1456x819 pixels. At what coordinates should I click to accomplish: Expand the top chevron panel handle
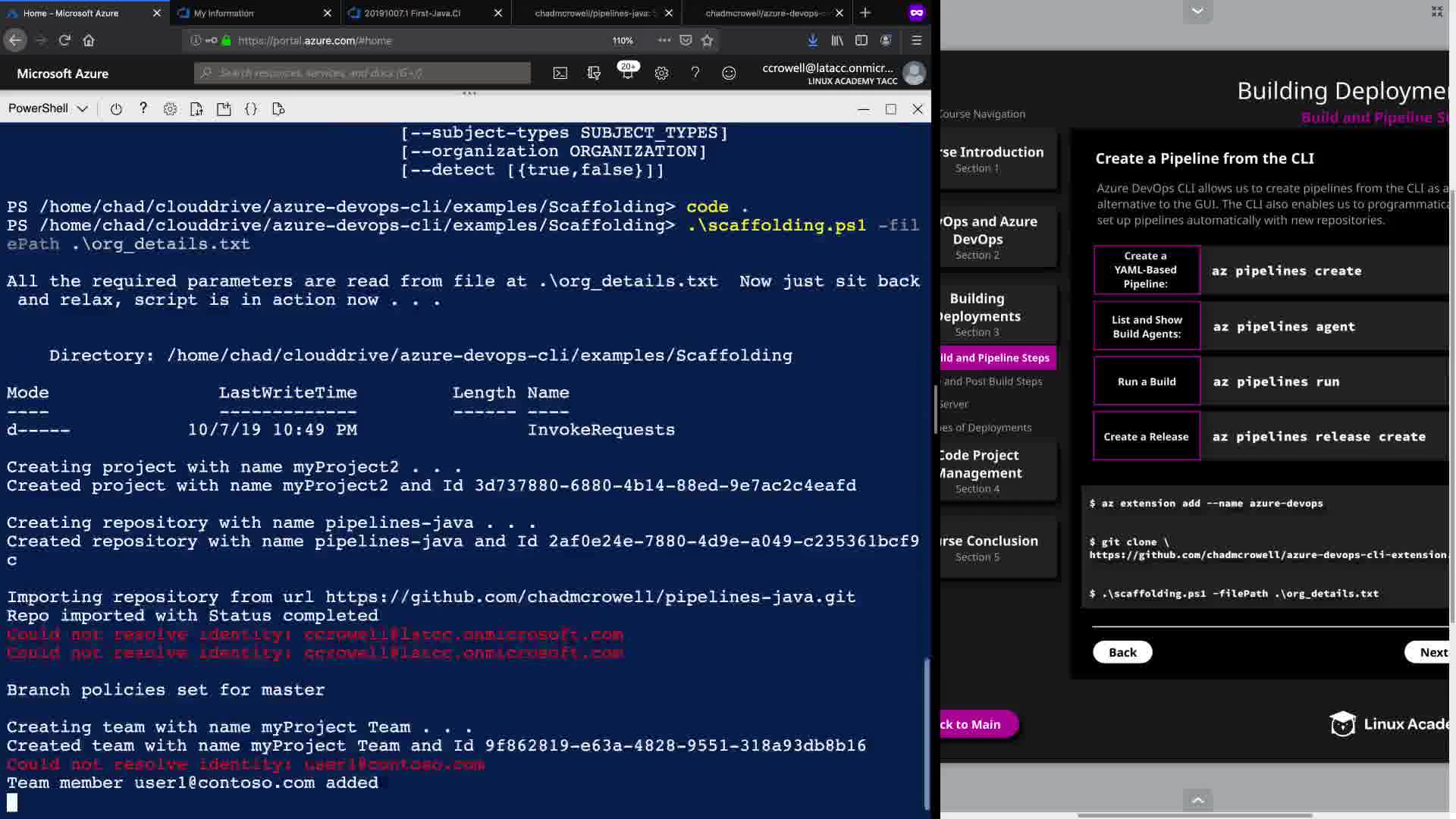[x=1197, y=11]
